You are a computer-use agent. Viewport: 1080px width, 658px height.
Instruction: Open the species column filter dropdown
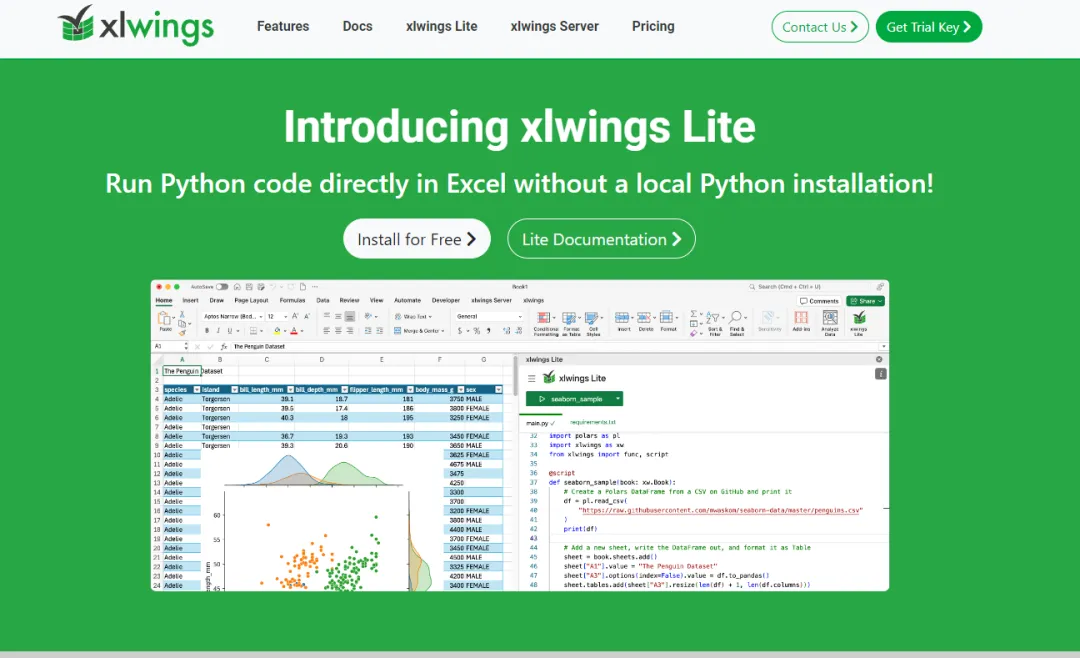[196, 390]
